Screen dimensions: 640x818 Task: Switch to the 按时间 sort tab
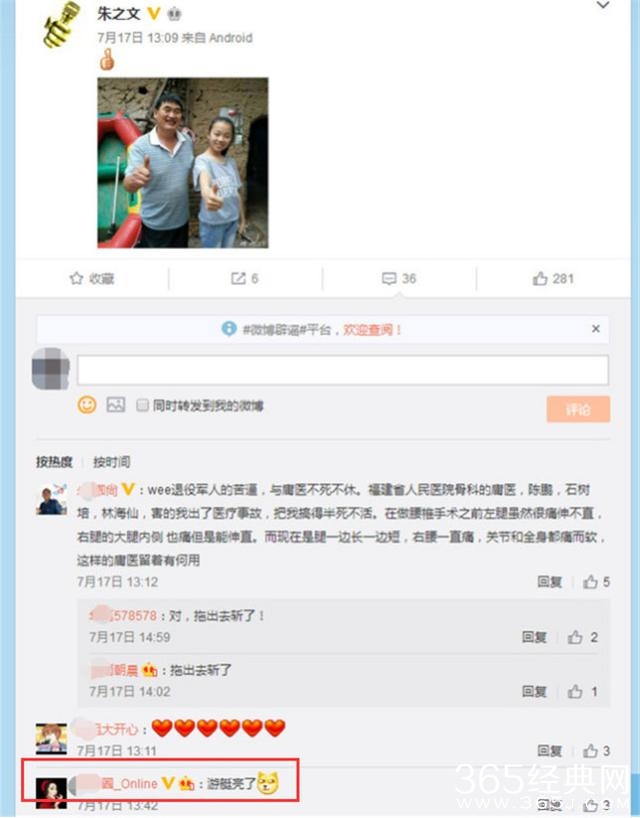pyautogui.click(x=111, y=462)
